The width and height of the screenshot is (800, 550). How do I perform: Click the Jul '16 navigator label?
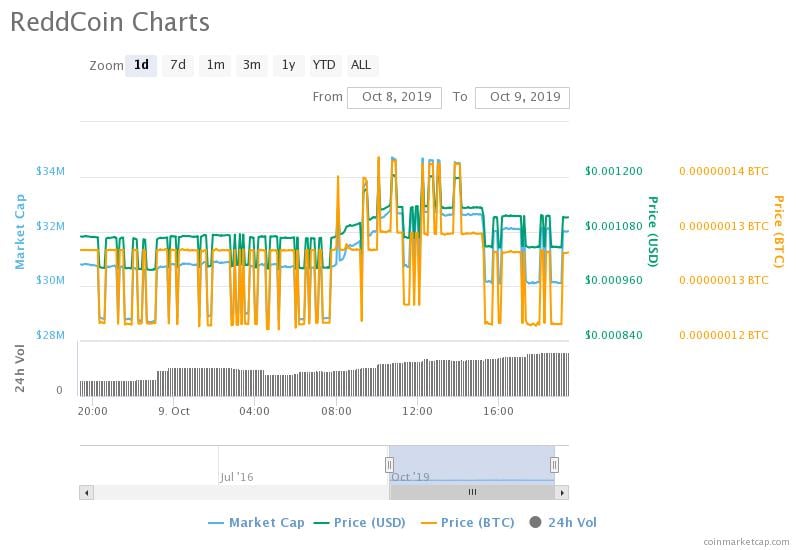pos(236,477)
